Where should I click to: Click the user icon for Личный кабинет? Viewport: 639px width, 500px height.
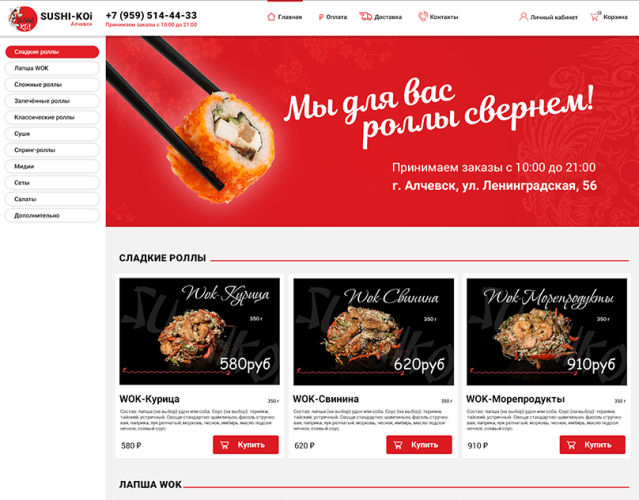523,17
